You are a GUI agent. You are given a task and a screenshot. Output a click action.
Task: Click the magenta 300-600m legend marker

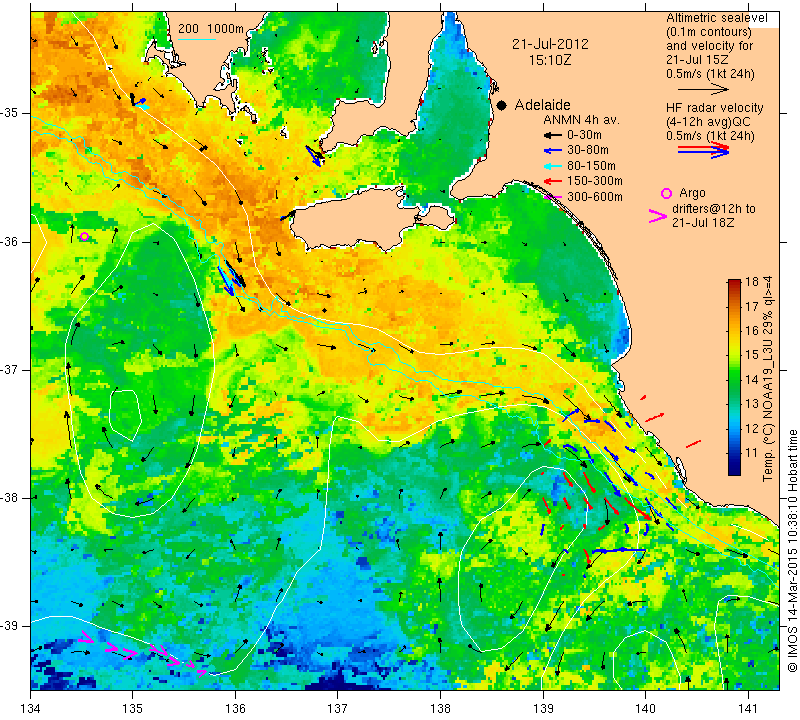pos(553,197)
